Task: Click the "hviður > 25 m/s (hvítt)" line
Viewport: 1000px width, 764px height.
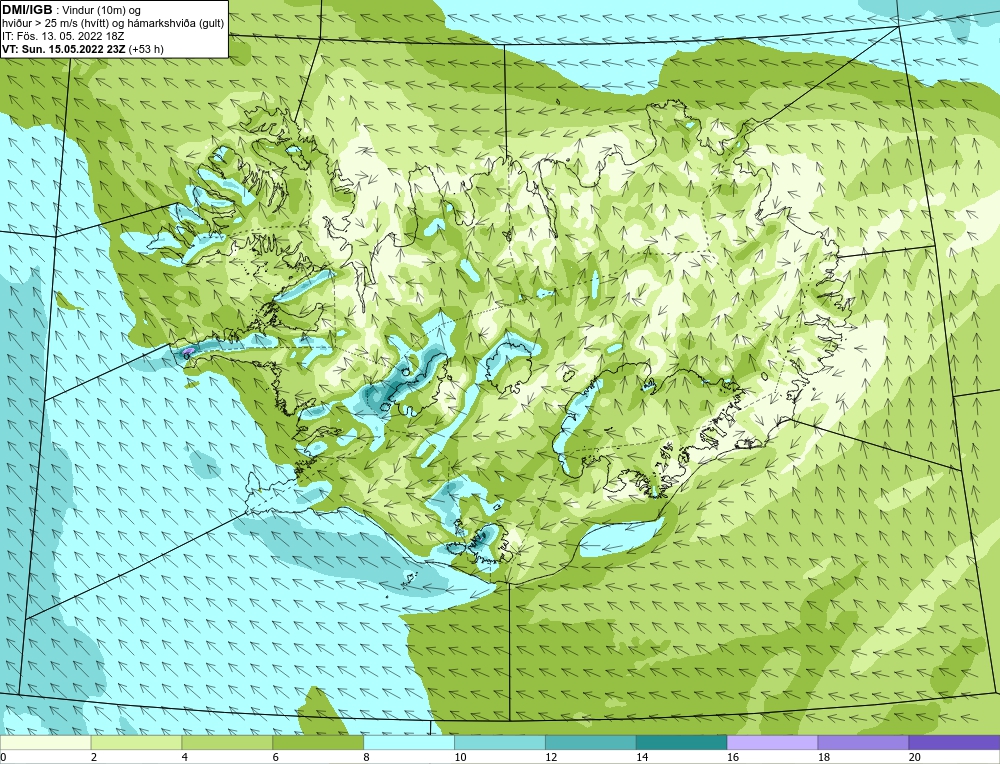Action: 55,24
